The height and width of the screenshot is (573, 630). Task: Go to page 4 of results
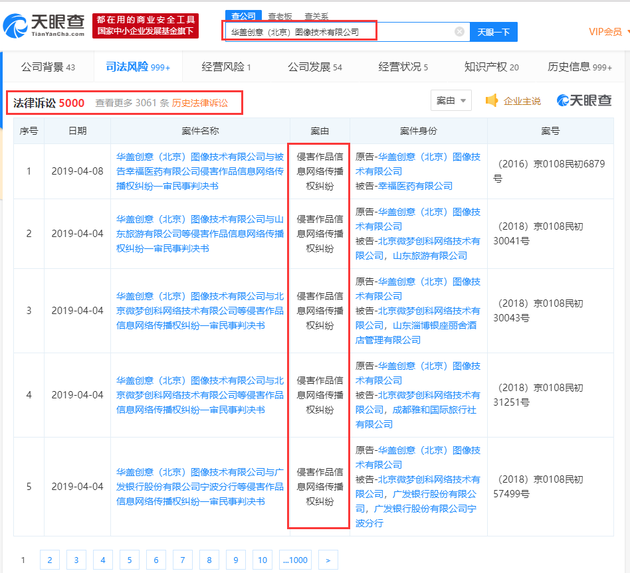[103, 560]
